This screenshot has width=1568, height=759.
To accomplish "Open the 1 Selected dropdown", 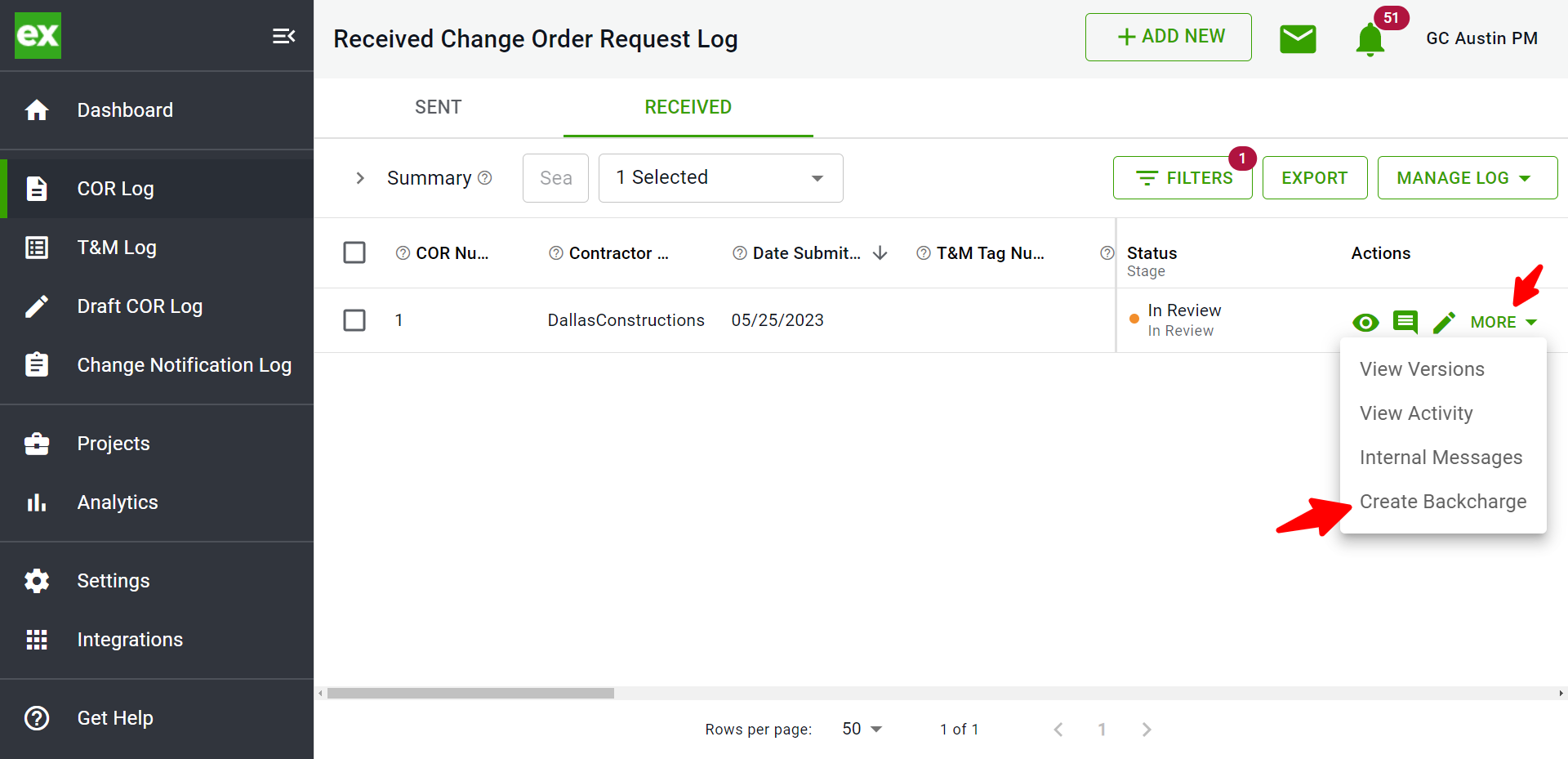I will (x=720, y=178).
